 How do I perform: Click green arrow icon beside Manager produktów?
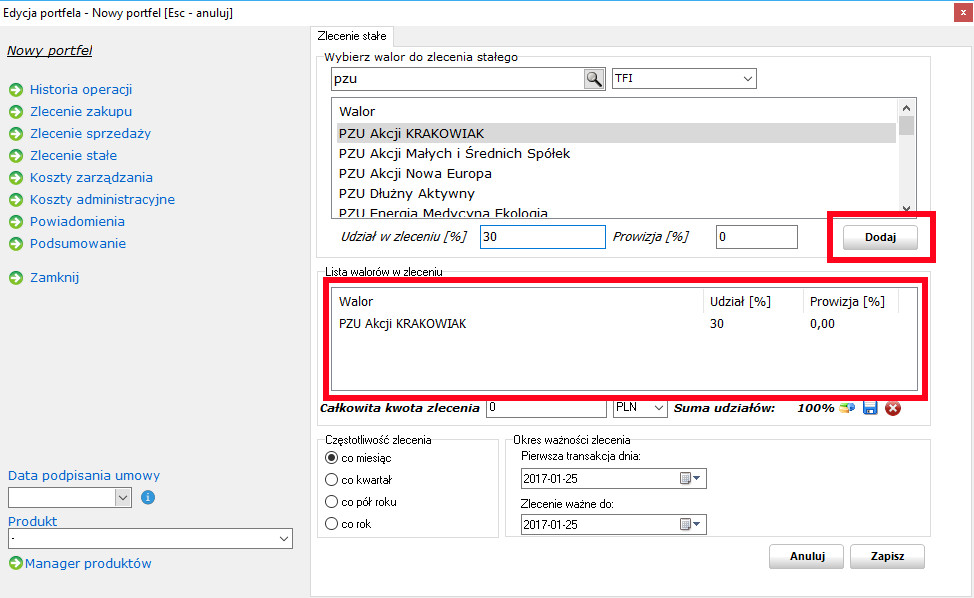tap(15, 564)
